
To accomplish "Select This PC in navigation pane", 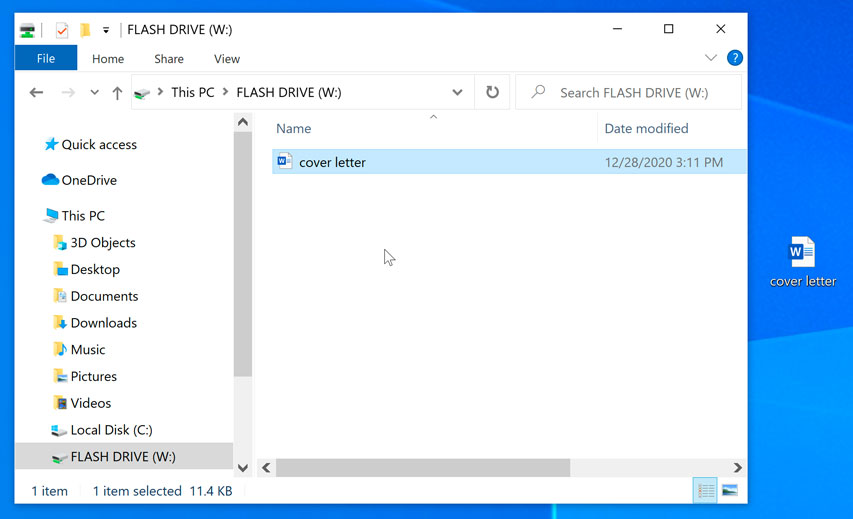I will point(83,216).
